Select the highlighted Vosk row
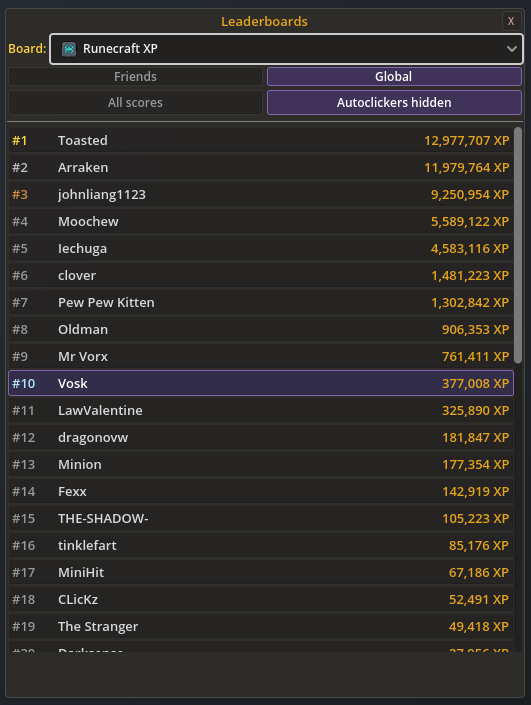Screen dimensions: 531x705 pyautogui.click(x=261, y=384)
